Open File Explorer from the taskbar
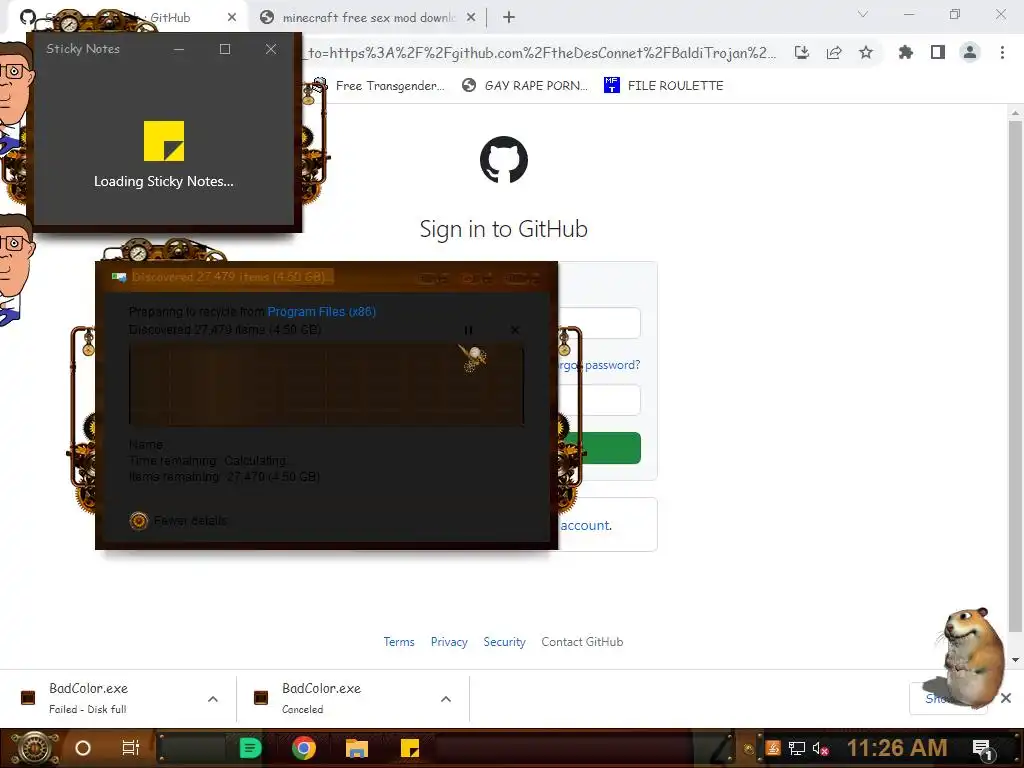 357,748
